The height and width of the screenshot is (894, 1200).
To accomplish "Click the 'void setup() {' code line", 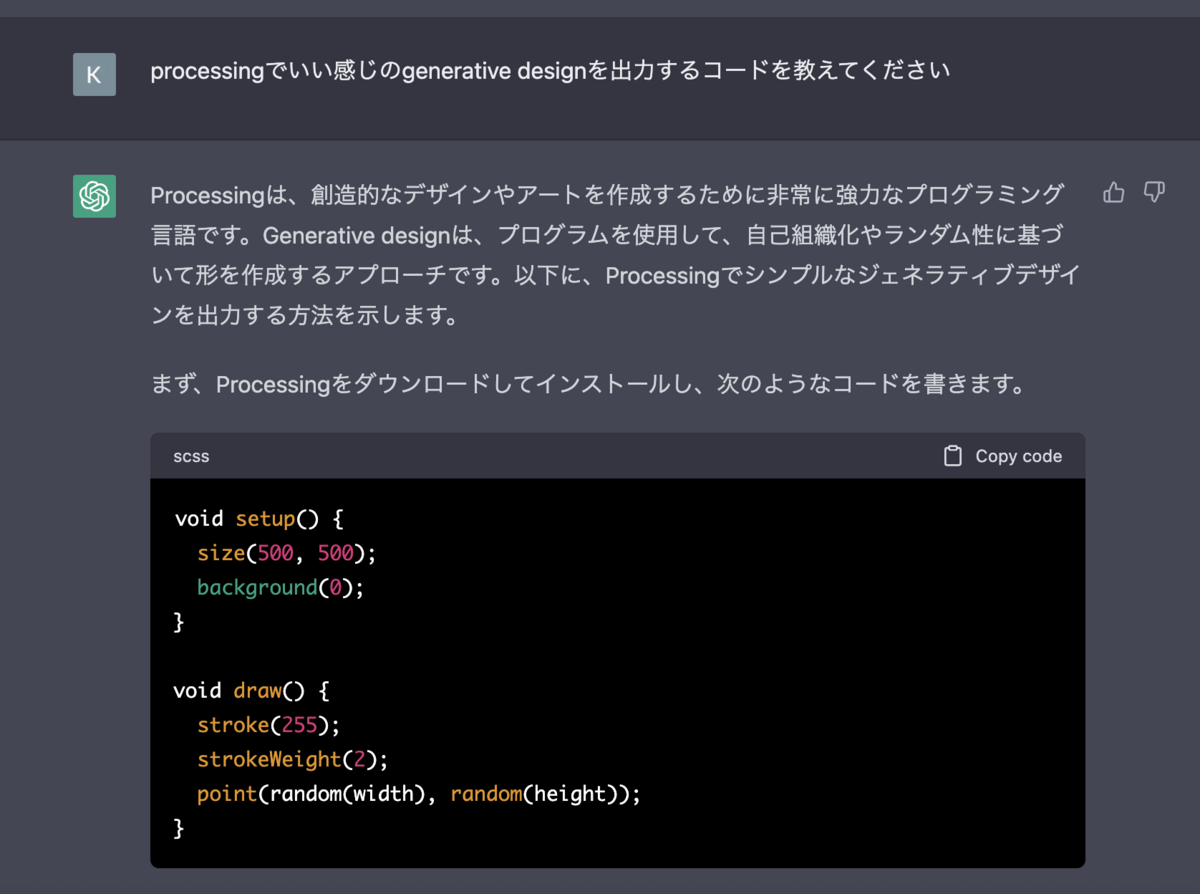I will (259, 519).
